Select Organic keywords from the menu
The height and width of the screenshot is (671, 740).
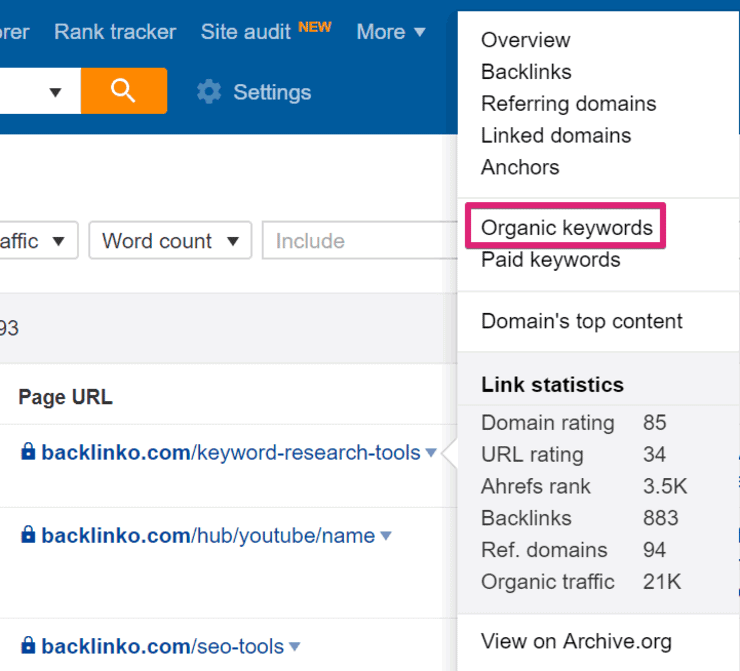point(566,228)
